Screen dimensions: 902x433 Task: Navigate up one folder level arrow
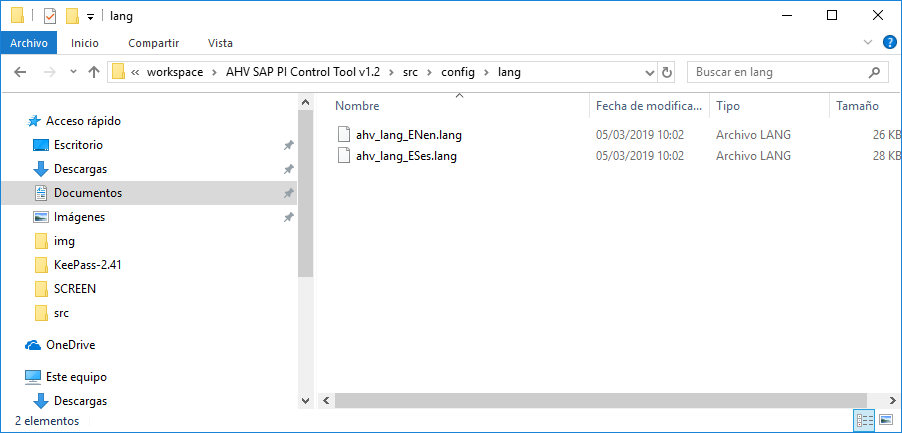[94, 72]
